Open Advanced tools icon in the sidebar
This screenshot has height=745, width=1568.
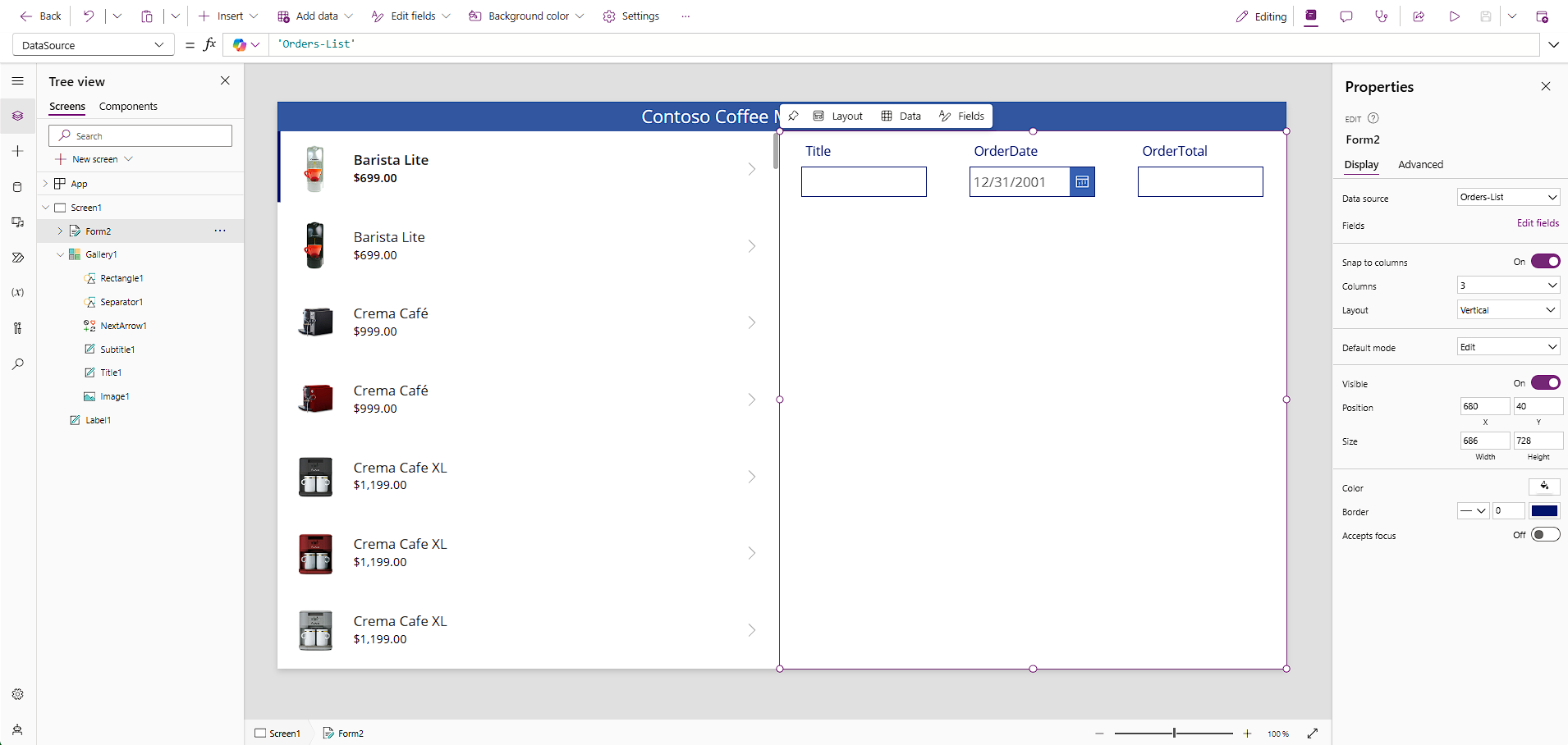pyautogui.click(x=17, y=328)
